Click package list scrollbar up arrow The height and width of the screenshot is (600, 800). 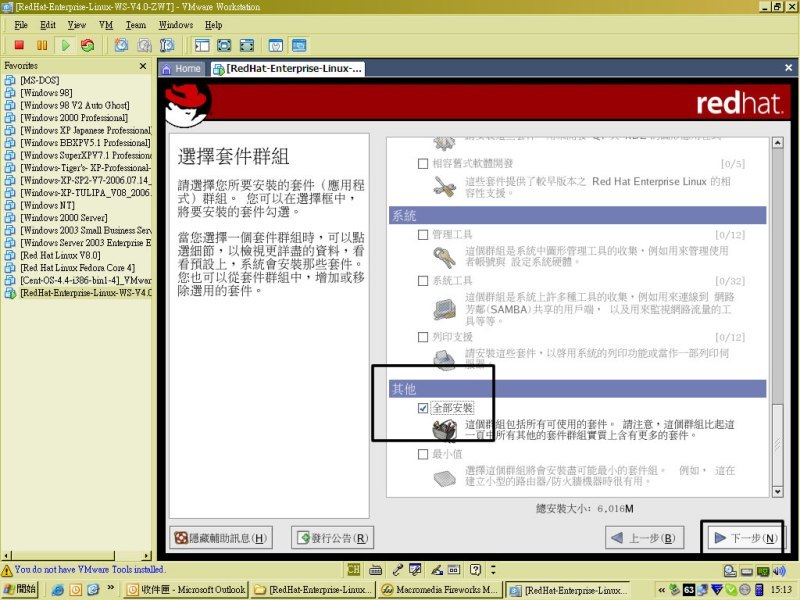pos(777,143)
